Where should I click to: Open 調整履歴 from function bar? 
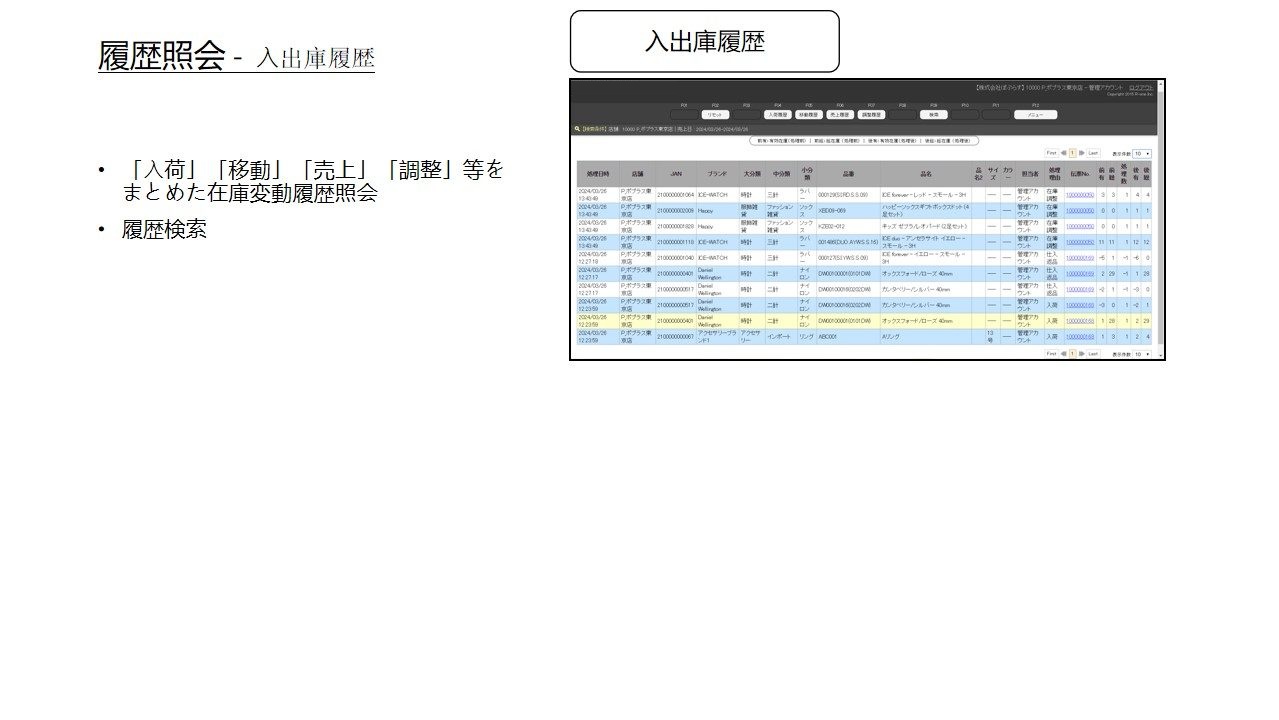pyautogui.click(x=872, y=114)
